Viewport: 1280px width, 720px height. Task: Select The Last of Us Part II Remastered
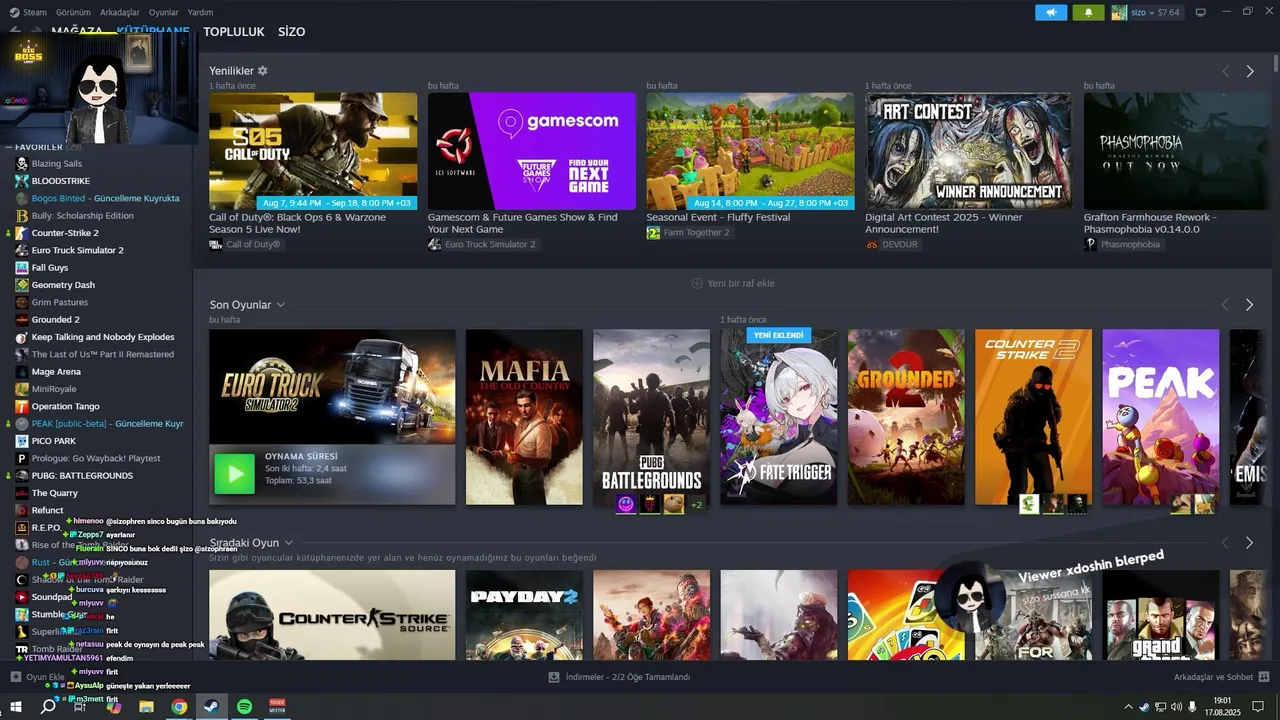(x=102, y=354)
